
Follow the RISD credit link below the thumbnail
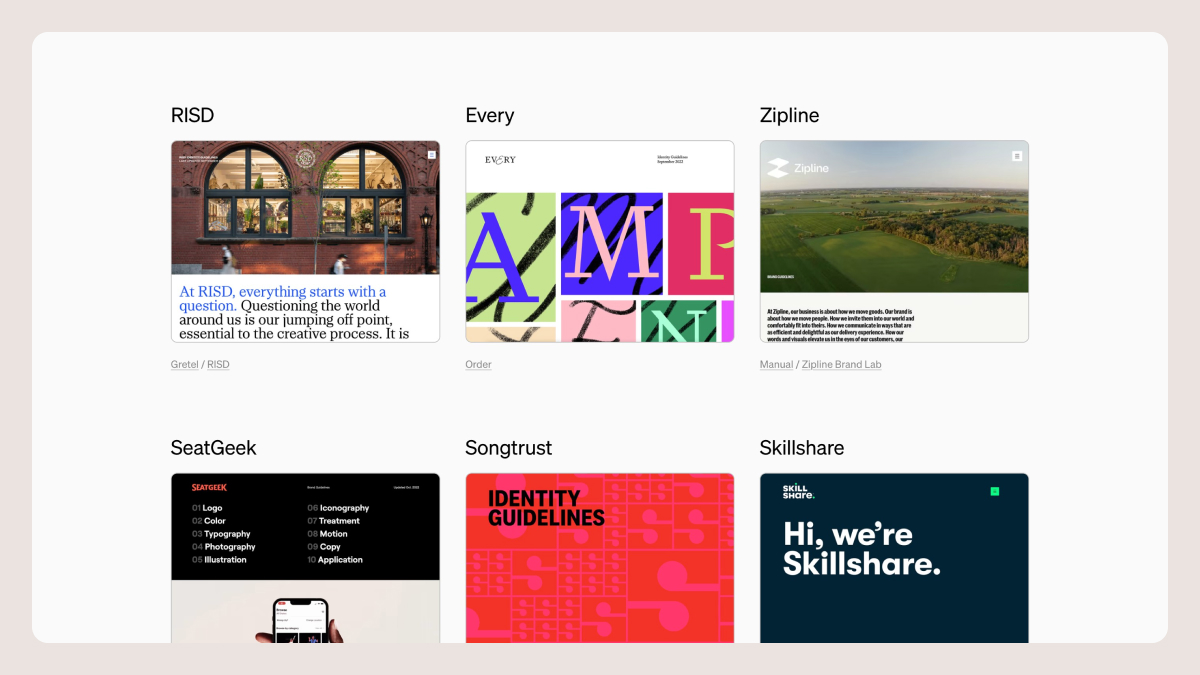point(218,365)
